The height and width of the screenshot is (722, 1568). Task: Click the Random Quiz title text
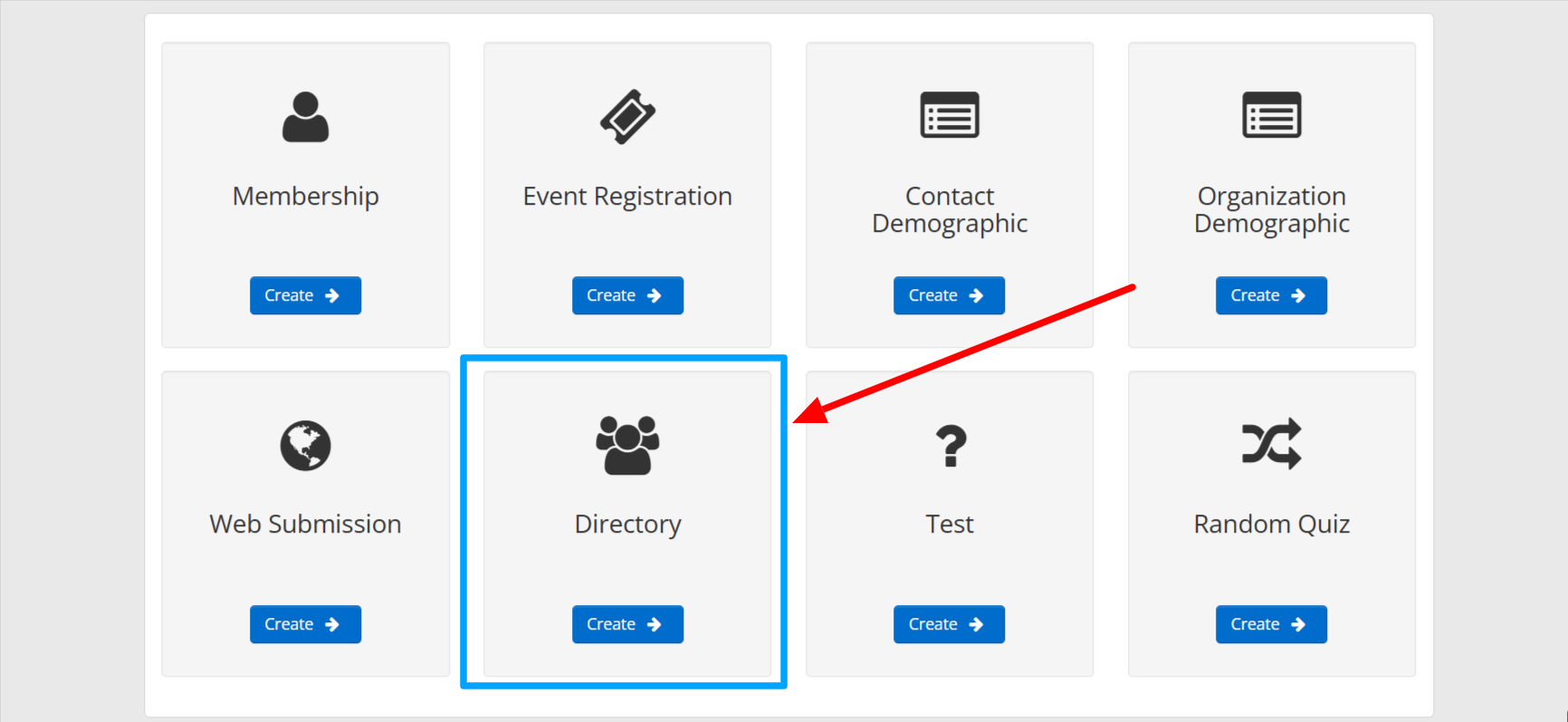tap(1271, 525)
